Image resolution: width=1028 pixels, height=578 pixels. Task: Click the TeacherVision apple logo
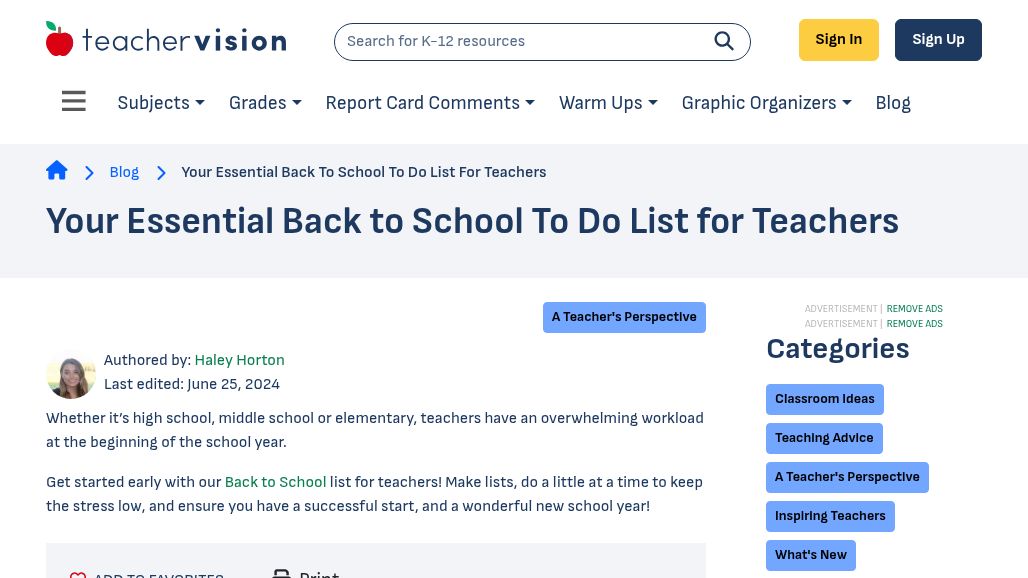[x=60, y=40]
